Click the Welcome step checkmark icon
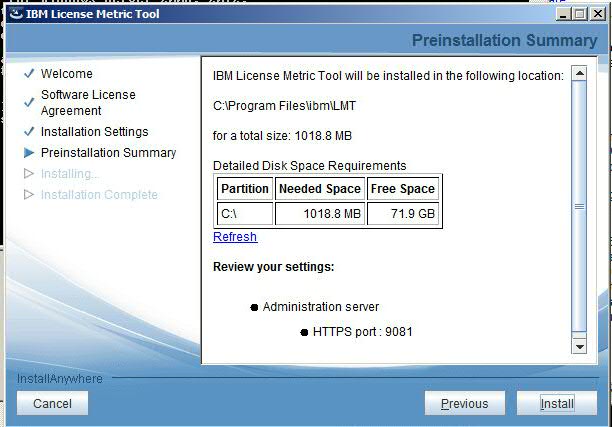Viewport: 612px width, 427px height. pyautogui.click(x=28, y=74)
